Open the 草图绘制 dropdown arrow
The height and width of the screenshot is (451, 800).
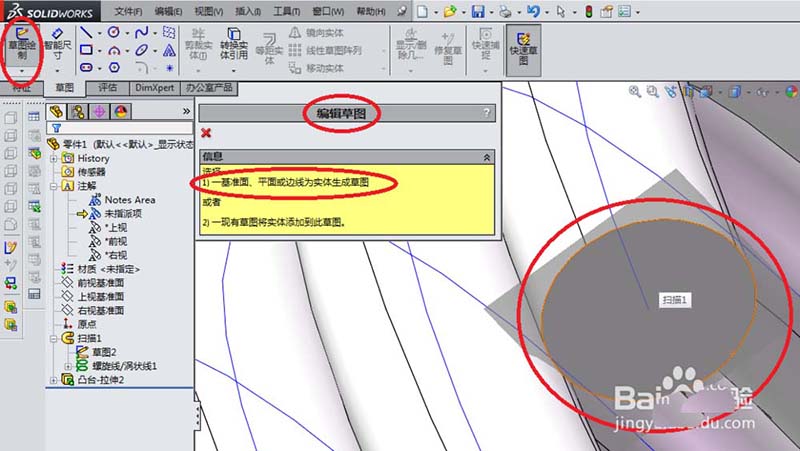(x=21, y=71)
